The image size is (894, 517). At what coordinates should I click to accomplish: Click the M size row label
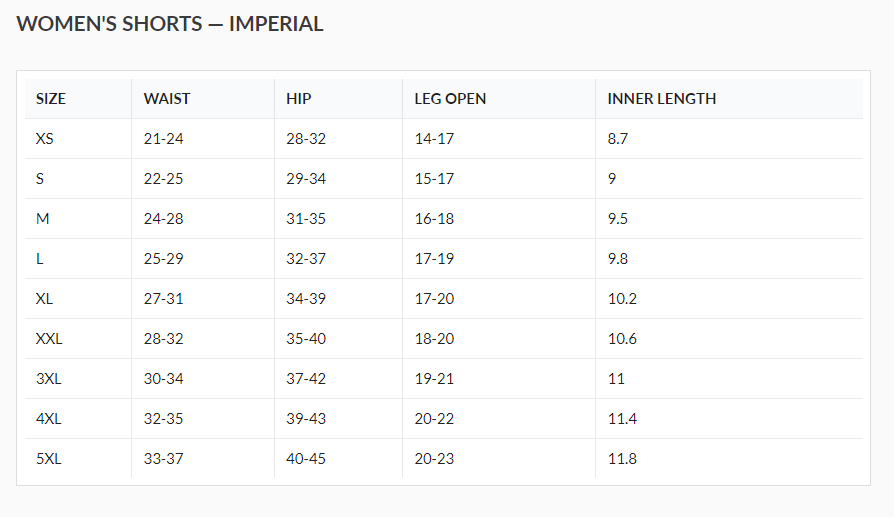pos(42,219)
